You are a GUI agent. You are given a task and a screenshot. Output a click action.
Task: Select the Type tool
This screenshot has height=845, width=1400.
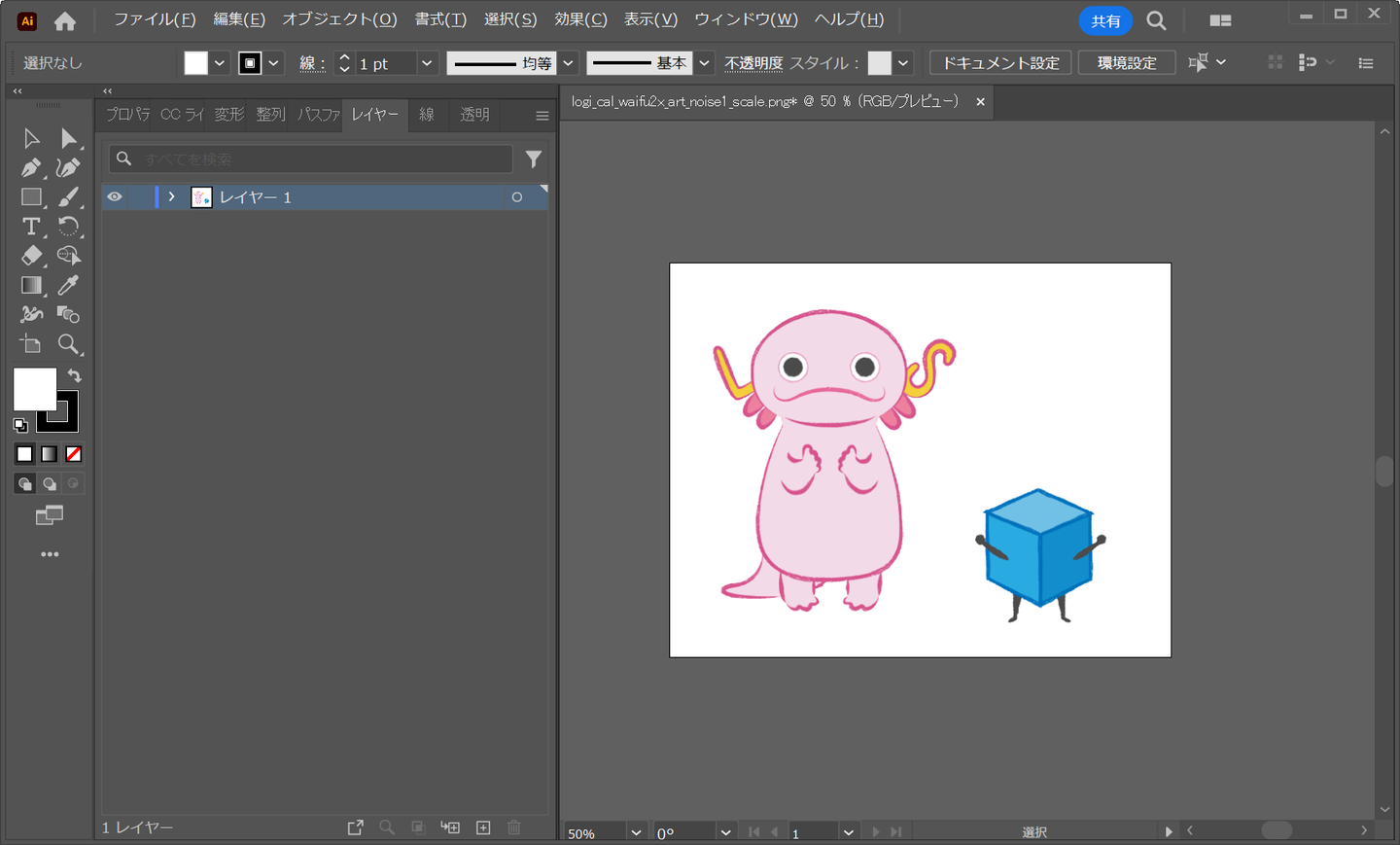(x=31, y=227)
